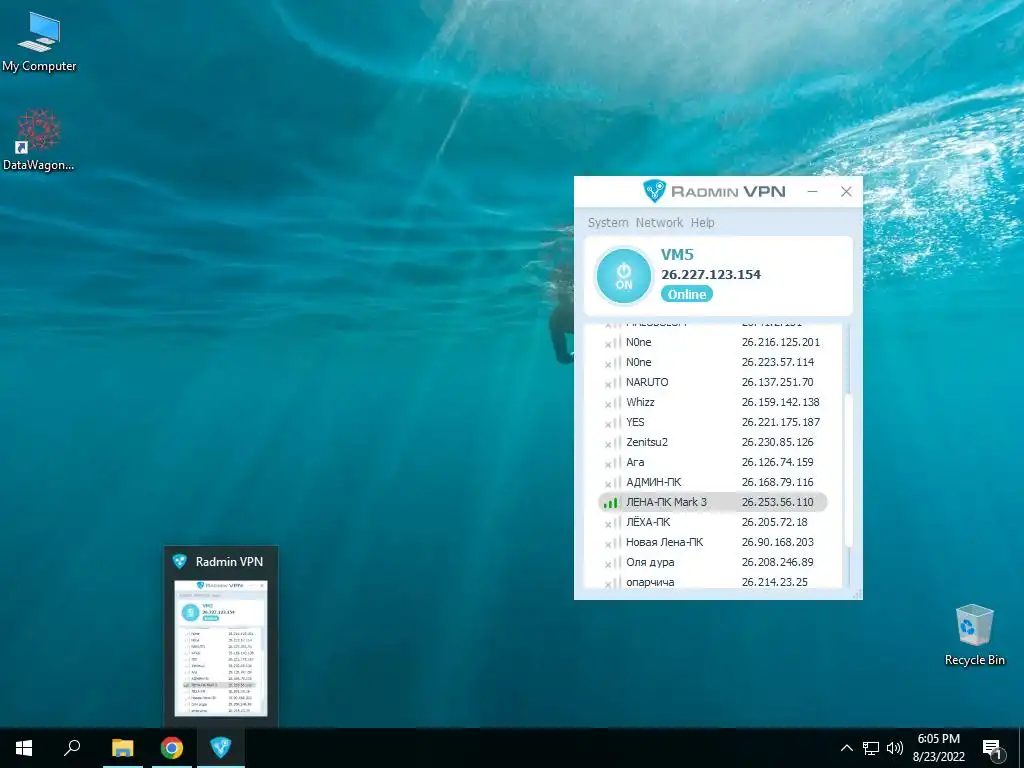This screenshot has width=1024, height=768.
Task: Open the System menu in Radmin VPN
Action: pos(607,223)
